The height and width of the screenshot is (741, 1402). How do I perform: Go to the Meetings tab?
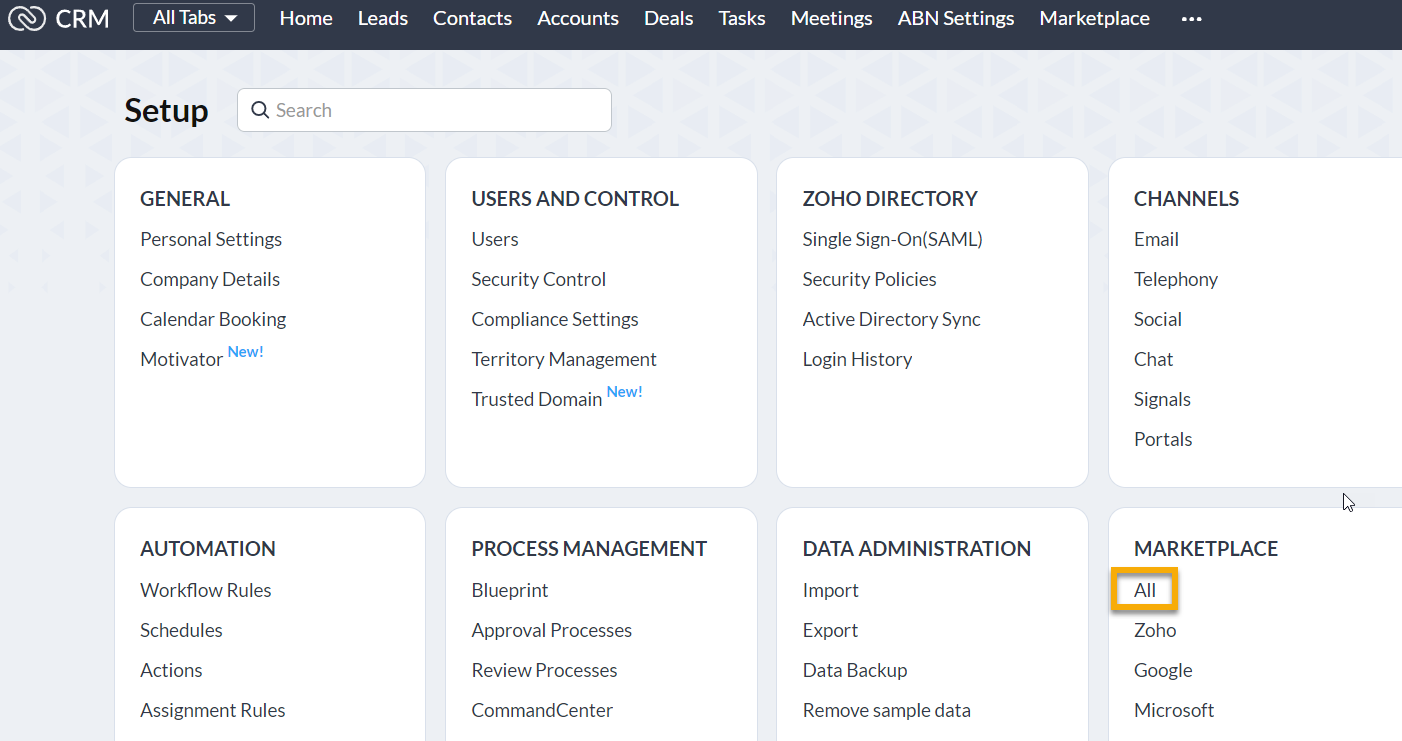832,18
